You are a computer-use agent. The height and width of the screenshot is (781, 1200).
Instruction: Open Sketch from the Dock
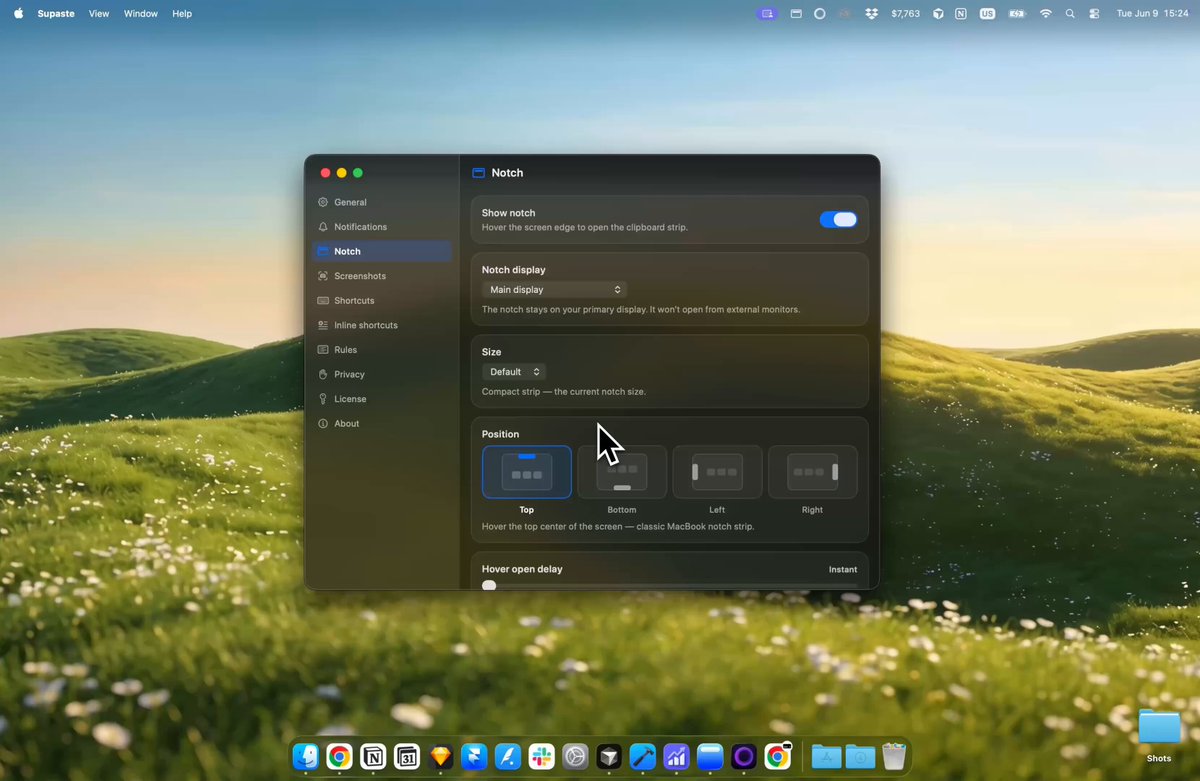pyautogui.click(x=441, y=756)
